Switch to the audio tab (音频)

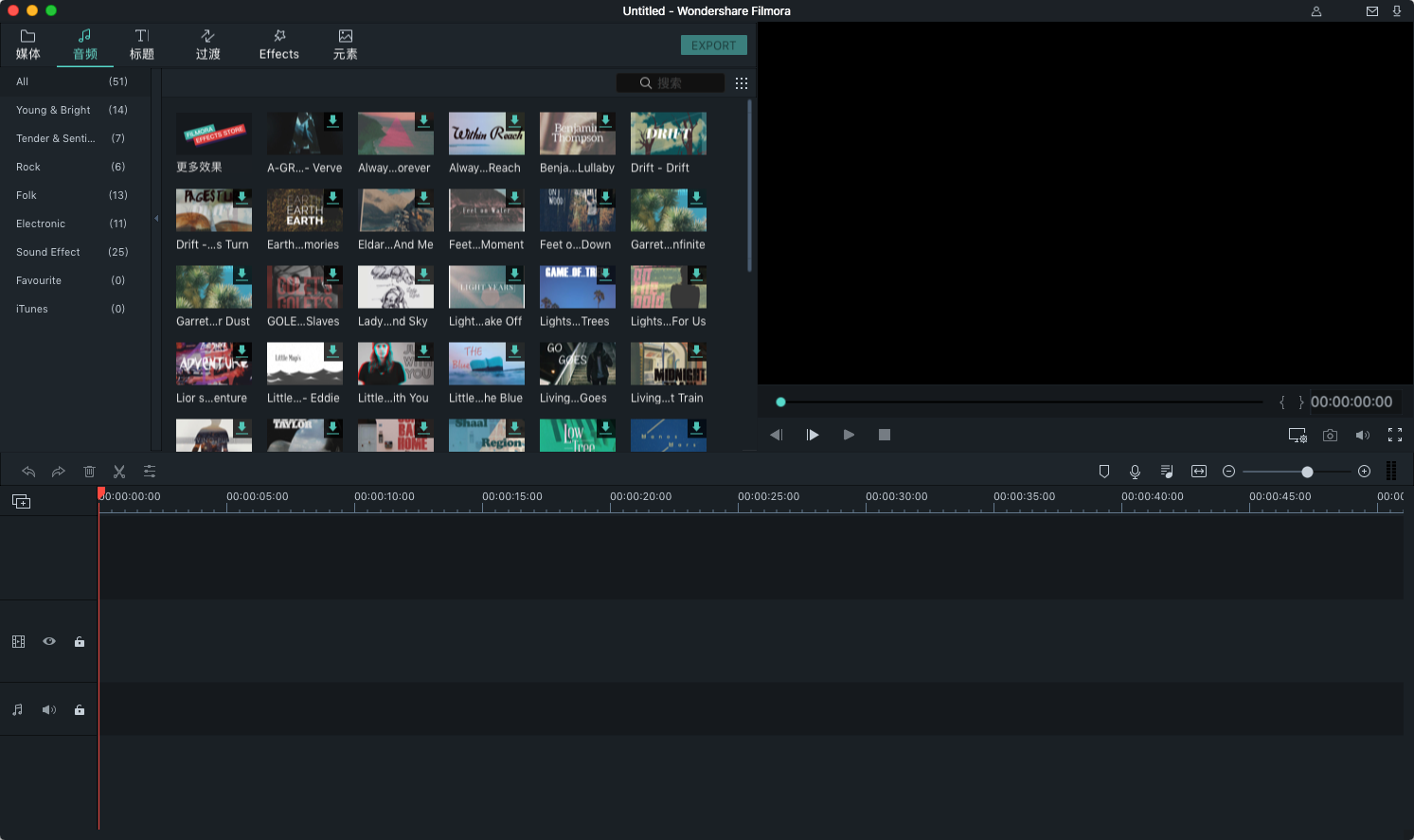tap(85, 45)
